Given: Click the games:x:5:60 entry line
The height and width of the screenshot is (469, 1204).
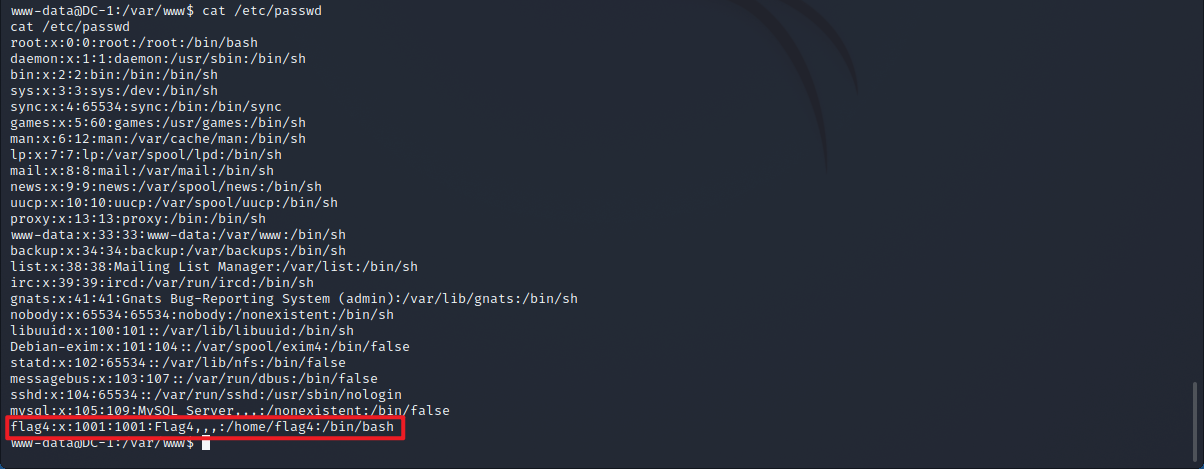Looking at the screenshot, I should [x=157, y=123].
